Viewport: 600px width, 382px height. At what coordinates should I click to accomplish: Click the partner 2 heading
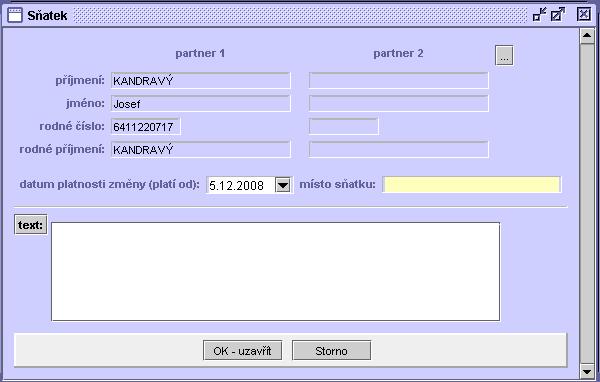398,53
